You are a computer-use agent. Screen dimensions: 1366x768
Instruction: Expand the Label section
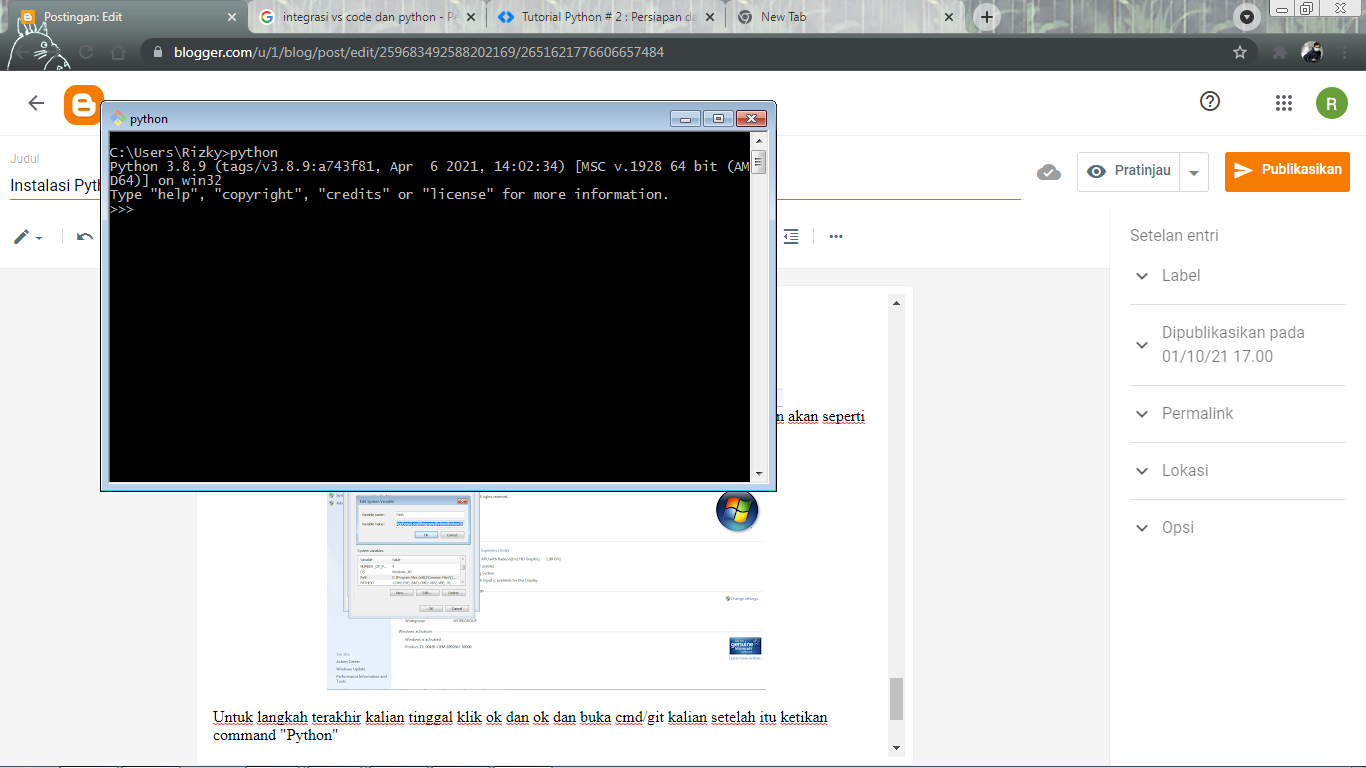(x=1237, y=276)
